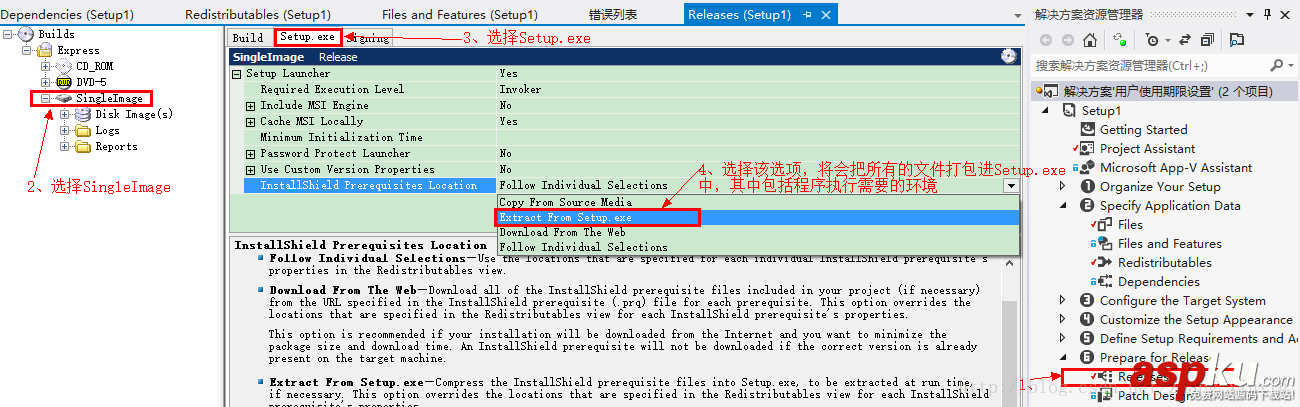This screenshot has height=407, width=1300.
Task: Expand the Include MSI Engine property
Action: (x=251, y=105)
